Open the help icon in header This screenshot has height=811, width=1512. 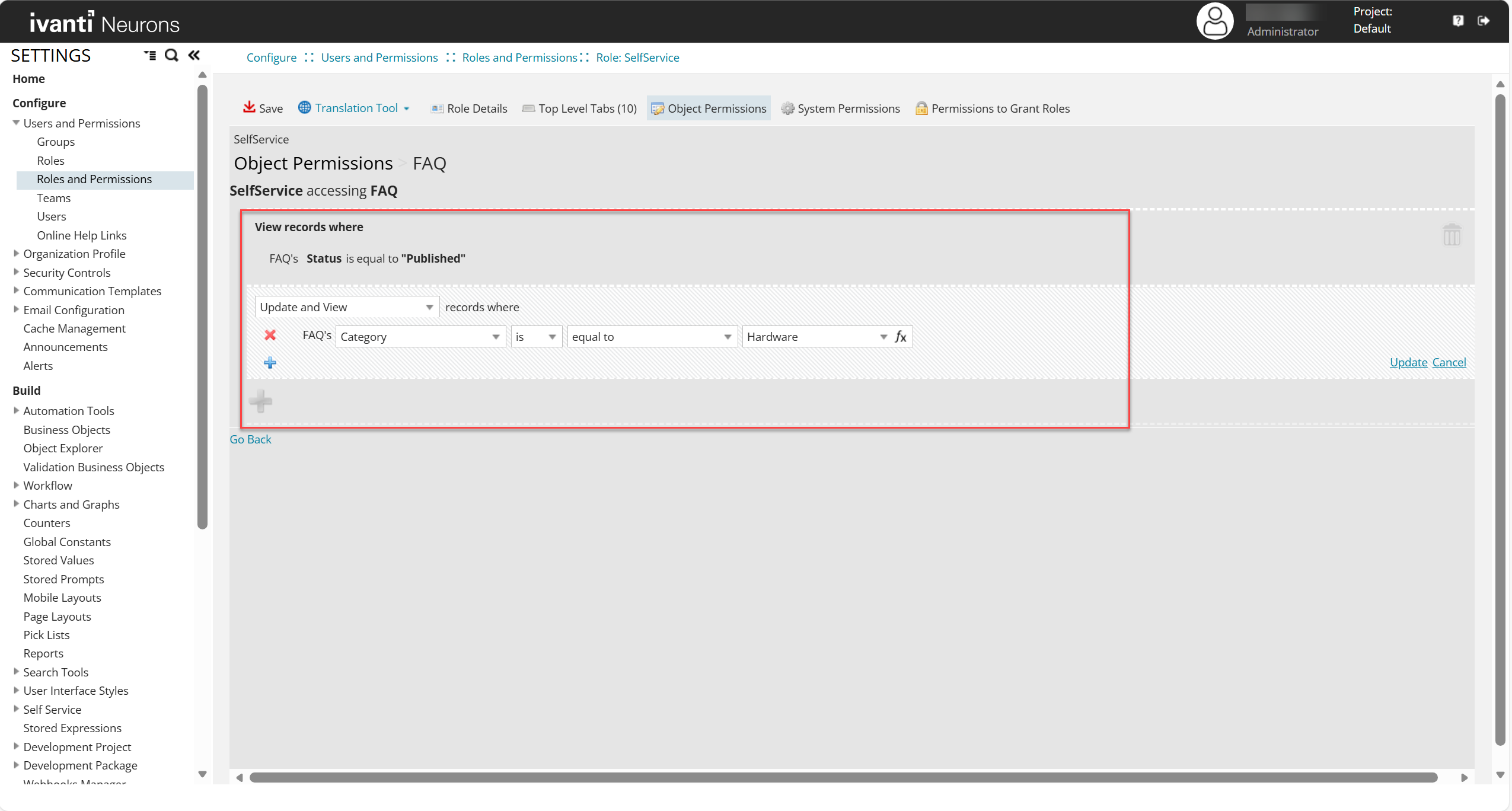tap(1458, 21)
